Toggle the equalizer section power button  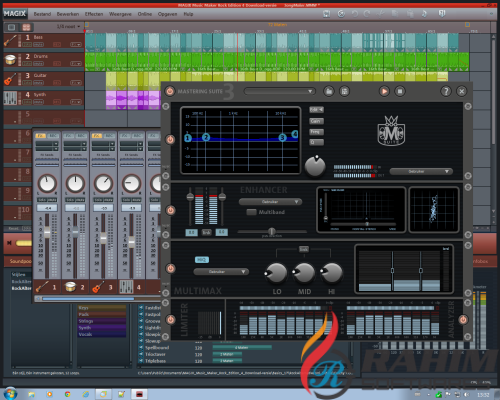pyautogui.click(x=170, y=139)
